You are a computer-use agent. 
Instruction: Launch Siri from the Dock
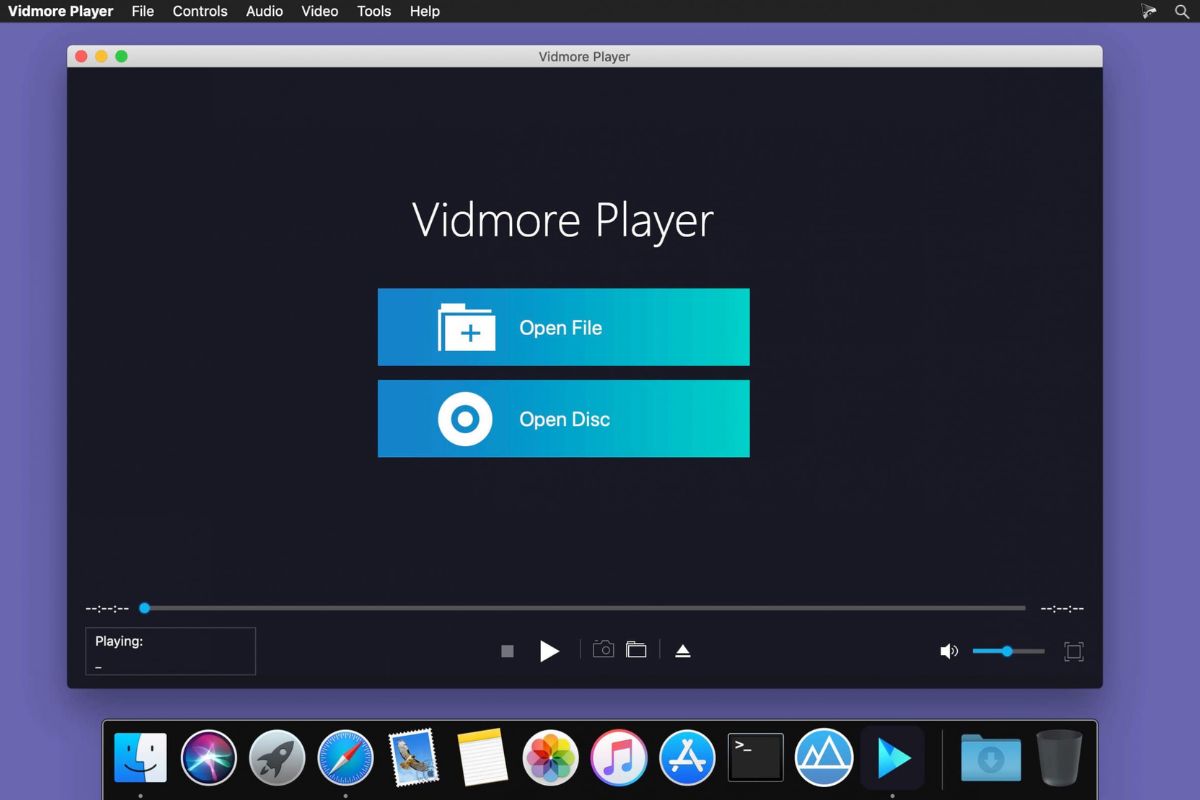[x=208, y=758]
